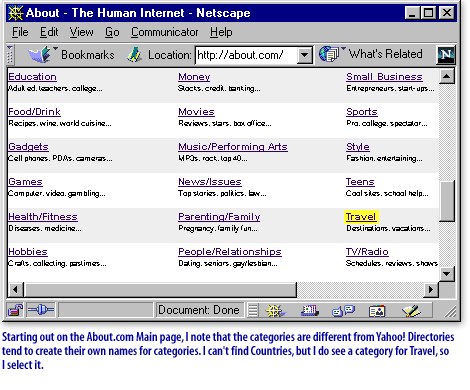This screenshot has width=470, height=390.
Task: Click the security padlock icon in status bar
Action: (15, 310)
